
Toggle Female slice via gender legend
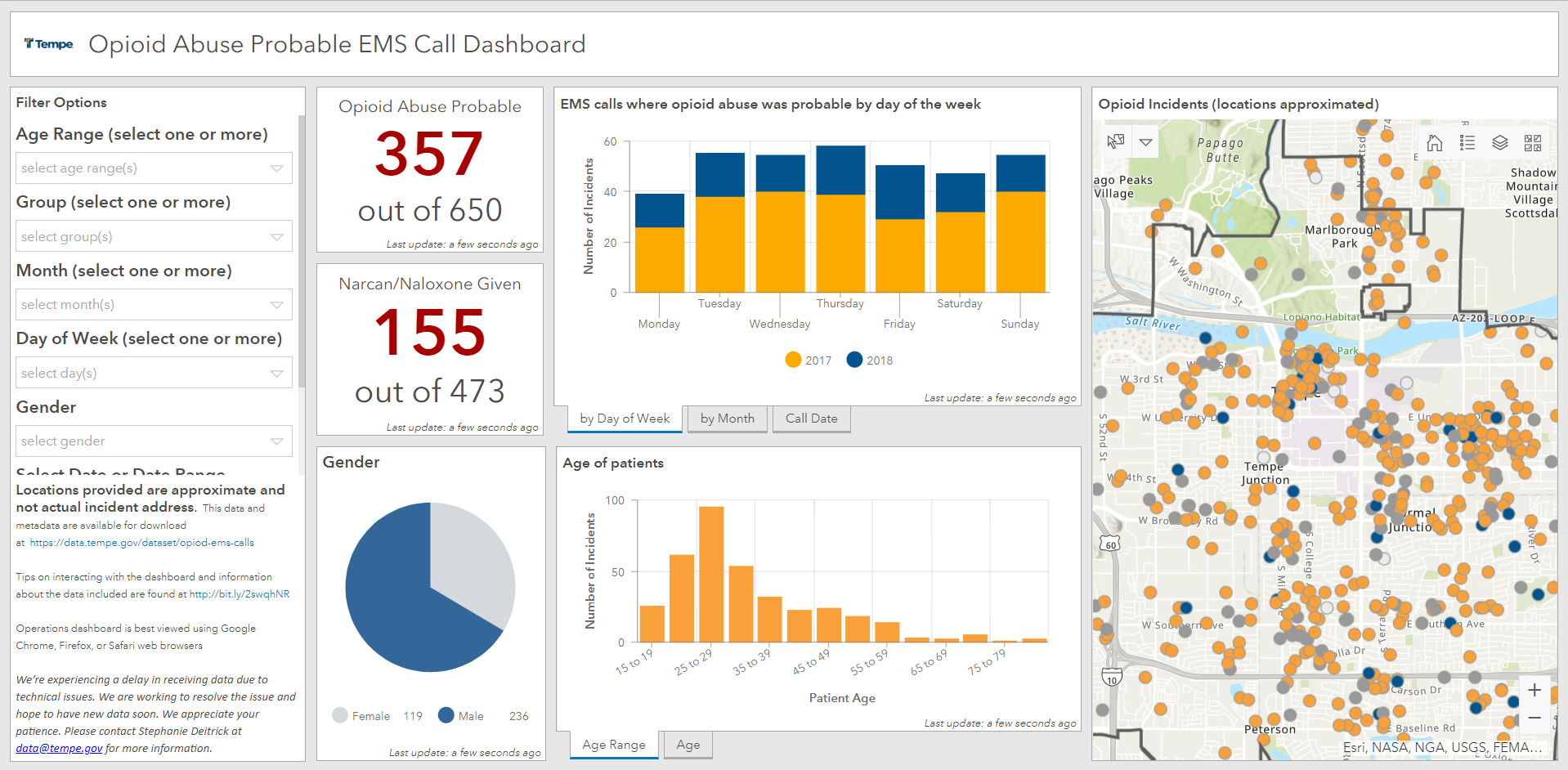click(x=361, y=716)
